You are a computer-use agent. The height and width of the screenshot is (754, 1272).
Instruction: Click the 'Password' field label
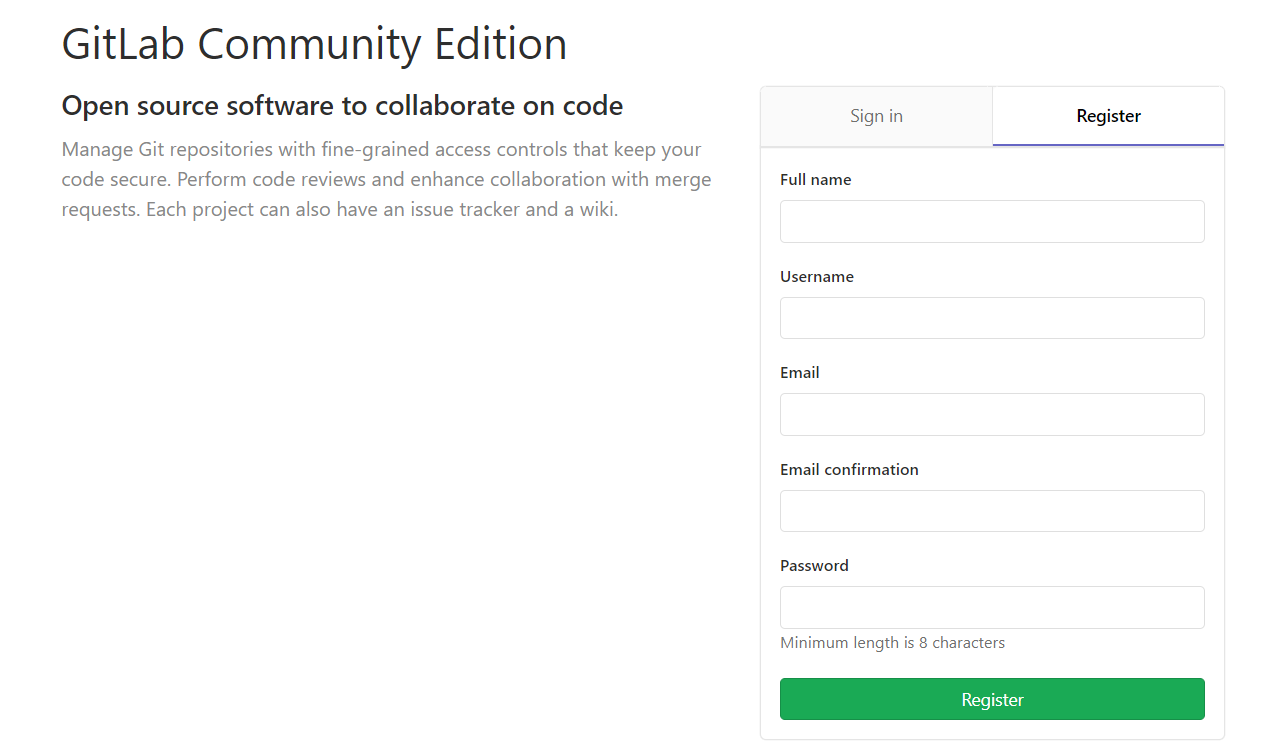tap(814, 566)
